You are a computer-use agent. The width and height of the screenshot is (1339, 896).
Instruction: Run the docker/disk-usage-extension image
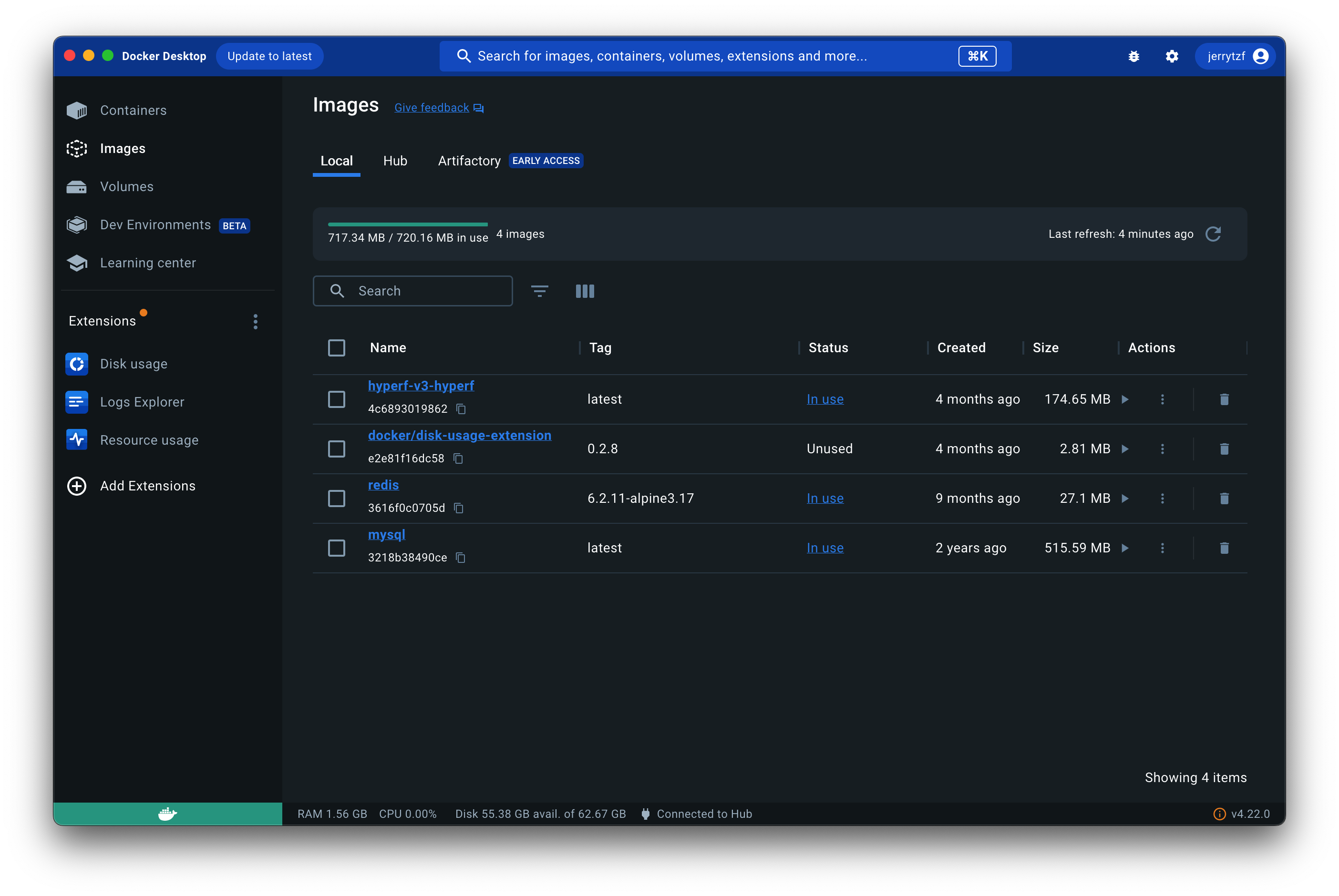[x=1124, y=448]
